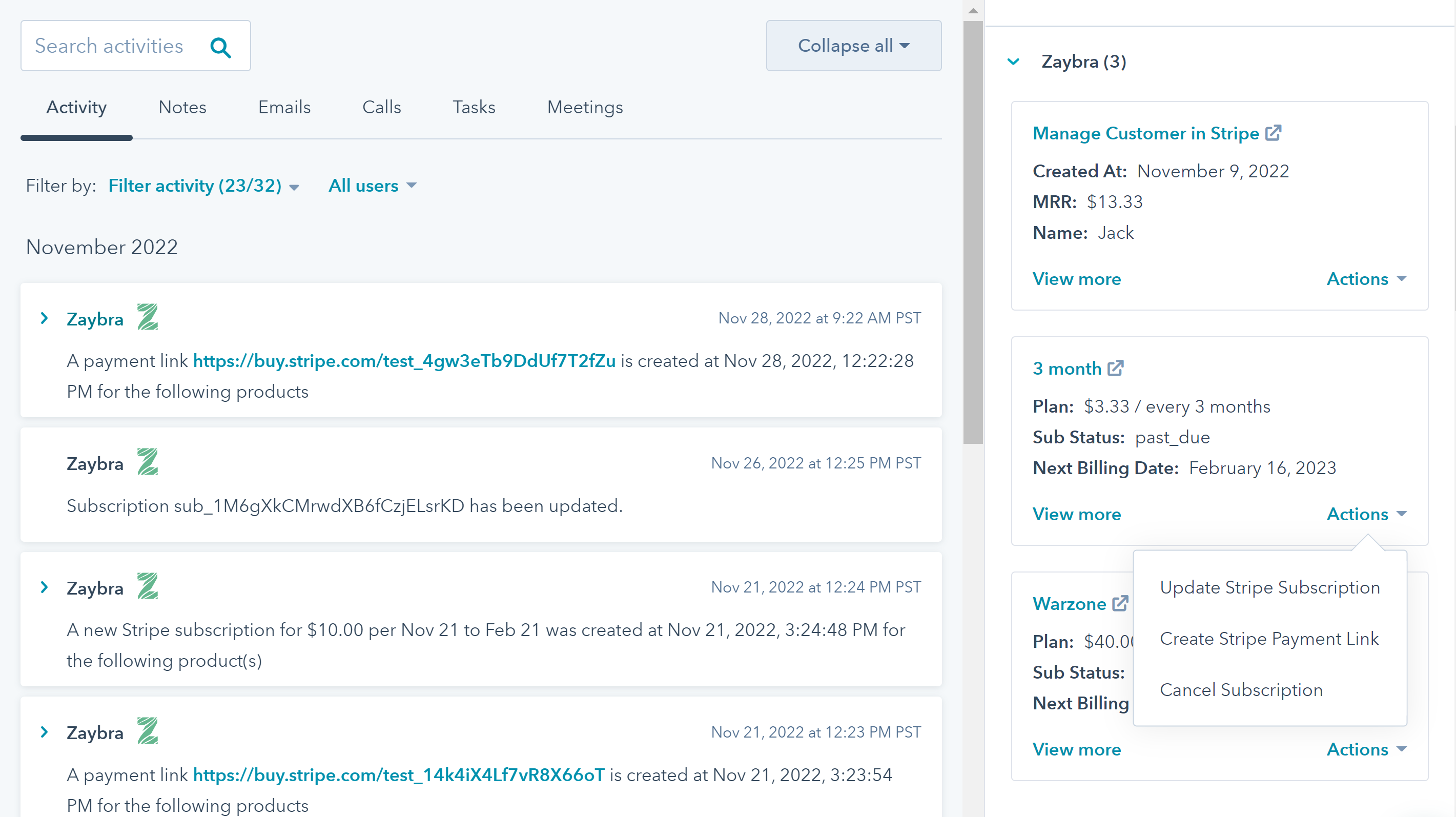Open external link icon beside Manage Customer in Stripe
This screenshot has height=817, width=1456.
1274,132
